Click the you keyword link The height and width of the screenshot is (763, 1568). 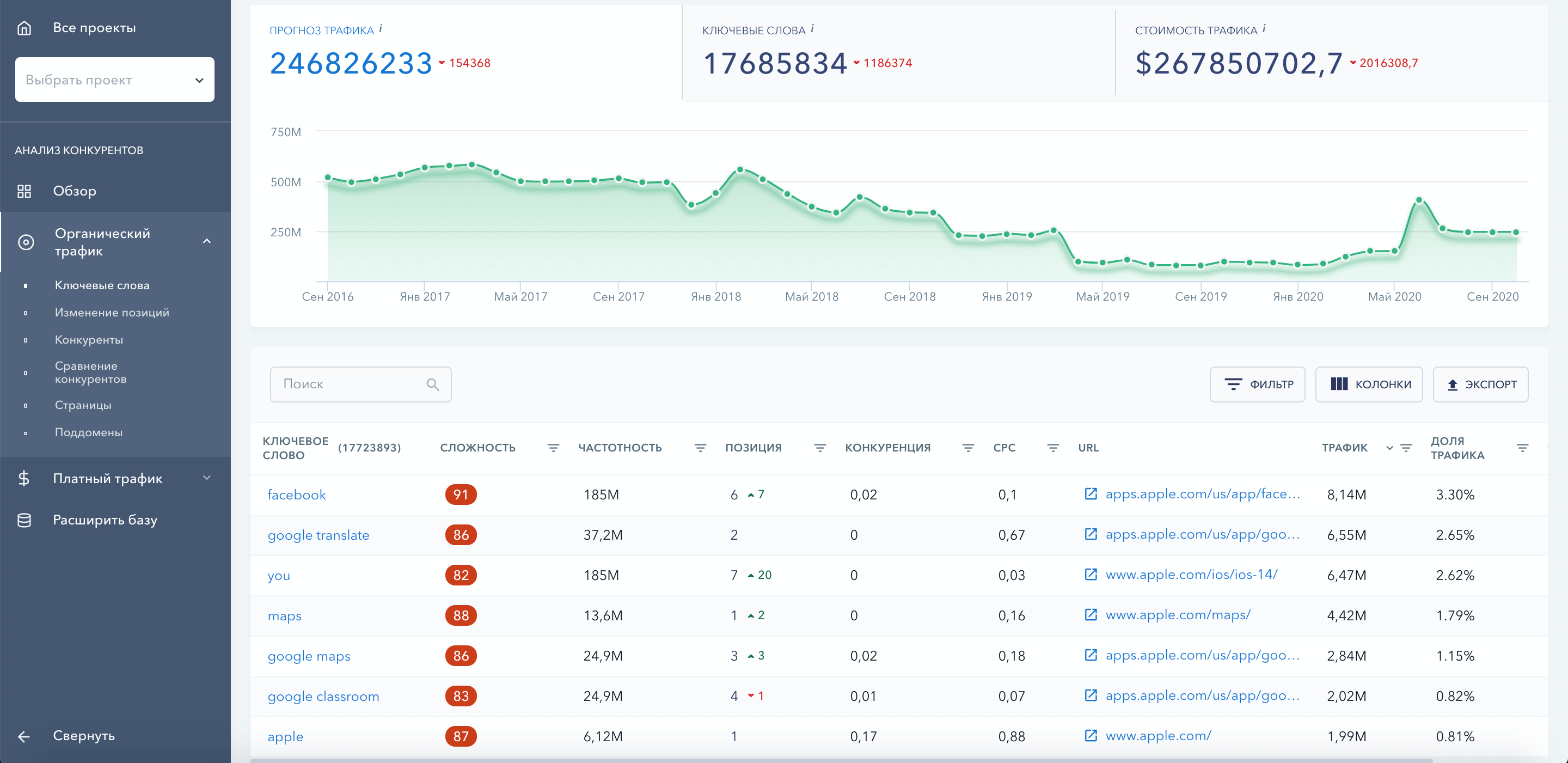click(279, 576)
